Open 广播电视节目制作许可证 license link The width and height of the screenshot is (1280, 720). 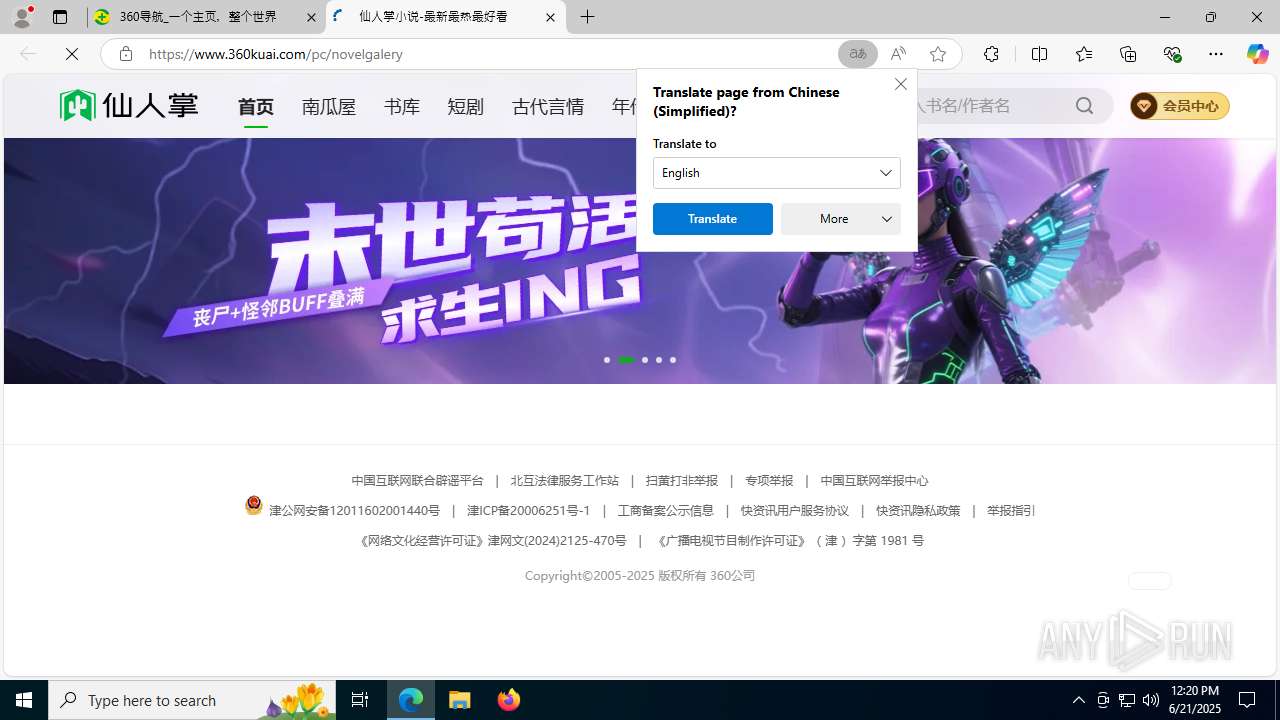(789, 541)
